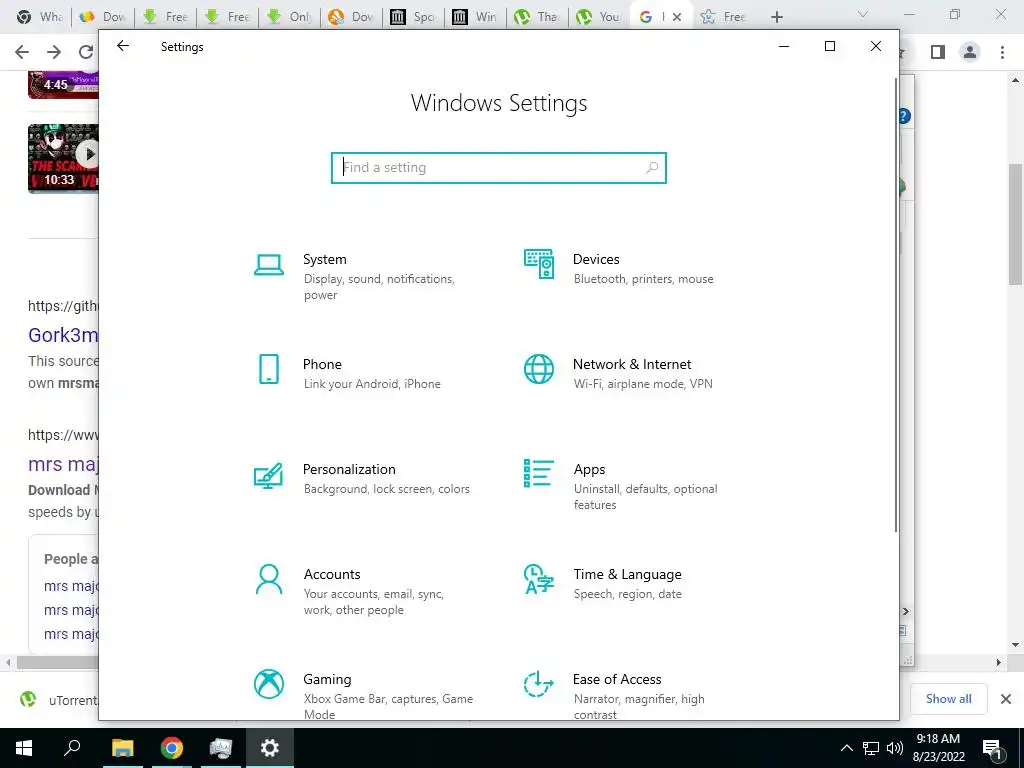This screenshot has height=768, width=1024.
Task: Open Network & Internet globe icon
Action: pos(539,369)
